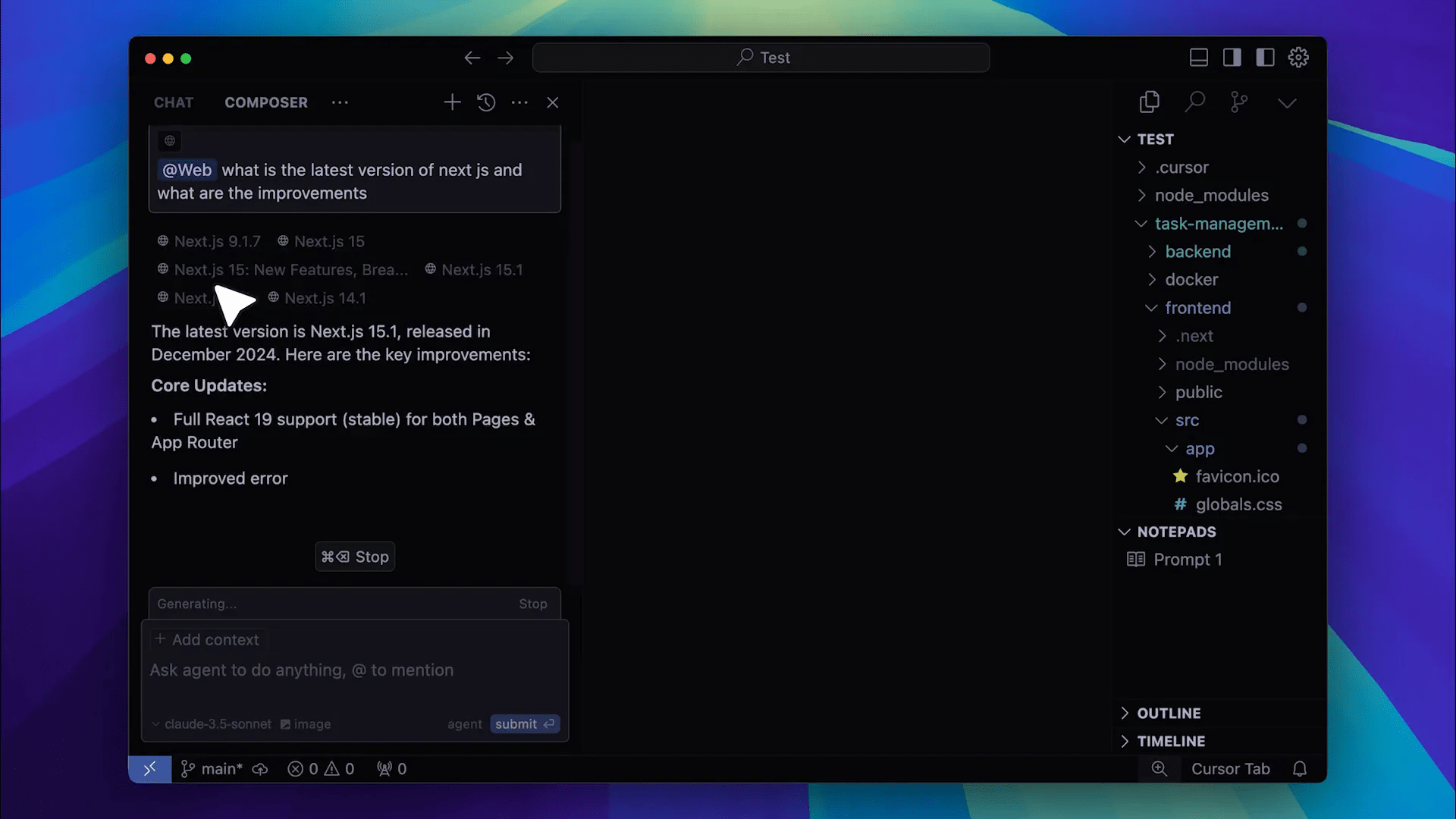Image resolution: width=1456 pixels, height=819 pixels.
Task: Open the main* git branch indicator
Action: [x=212, y=769]
